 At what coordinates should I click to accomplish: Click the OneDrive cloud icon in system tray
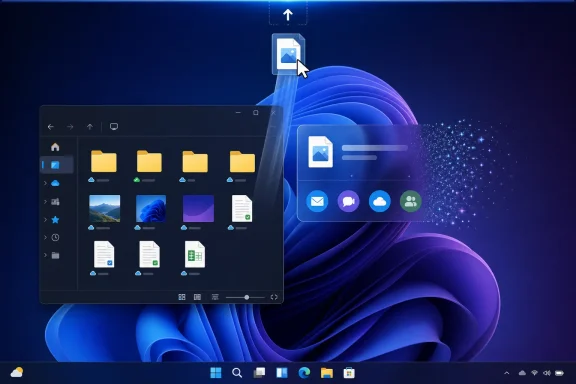[522, 373]
